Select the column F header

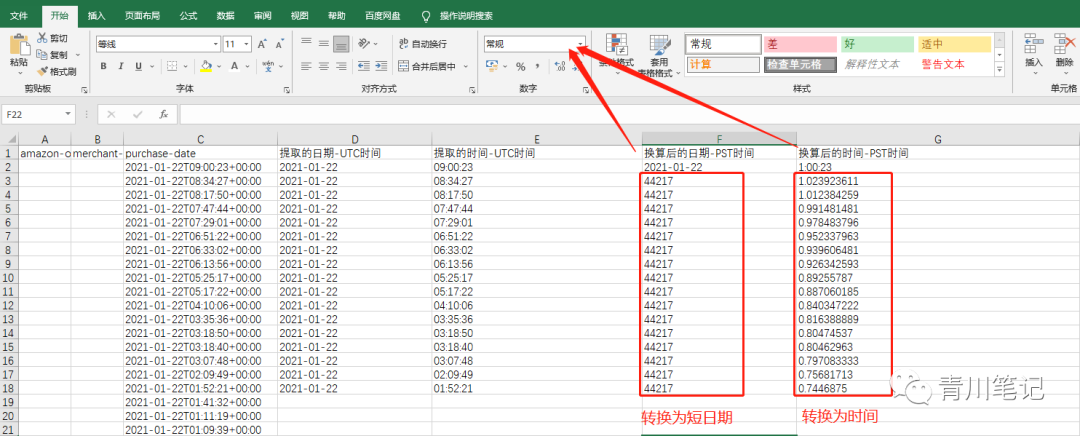[718, 138]
